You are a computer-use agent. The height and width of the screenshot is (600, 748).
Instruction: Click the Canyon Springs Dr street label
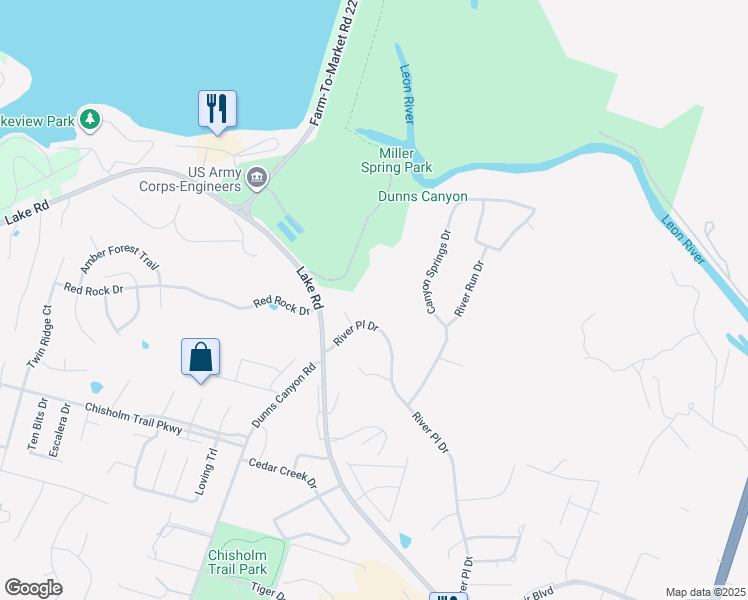tap(438, 272)
